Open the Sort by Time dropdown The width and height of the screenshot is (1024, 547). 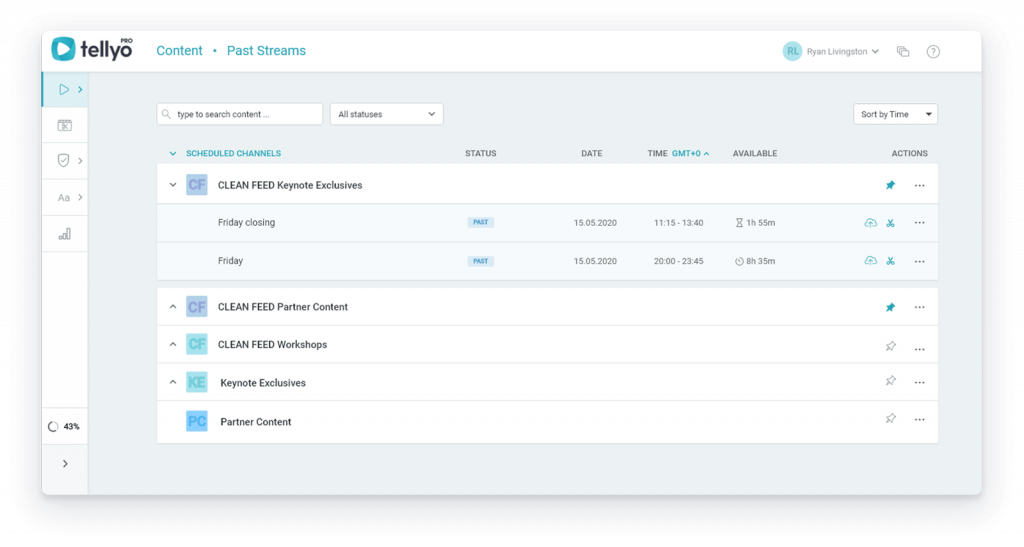point(895,114)
